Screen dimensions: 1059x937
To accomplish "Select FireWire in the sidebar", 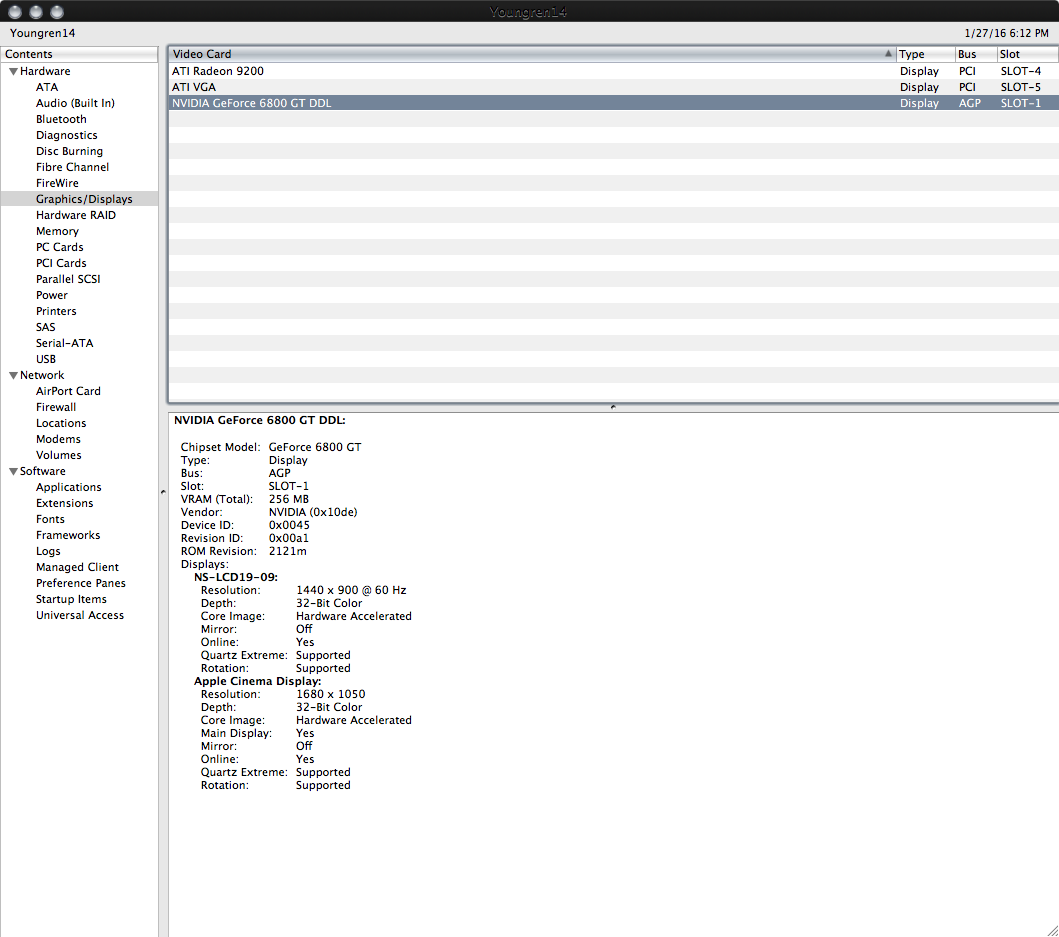I will 57,184.
